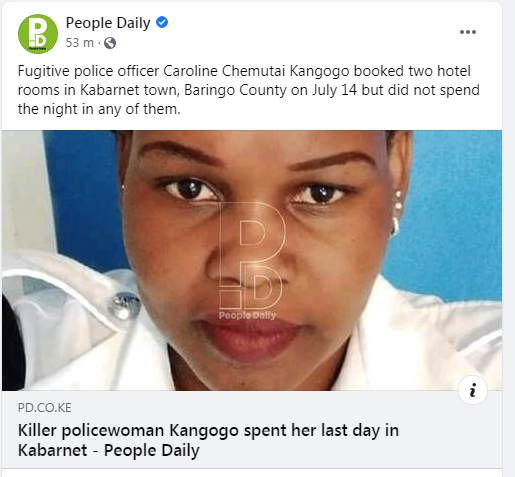This screenshot has width=515, height=477.
Task: Click the white PD letters inside avatar
Action: [37, 32]
